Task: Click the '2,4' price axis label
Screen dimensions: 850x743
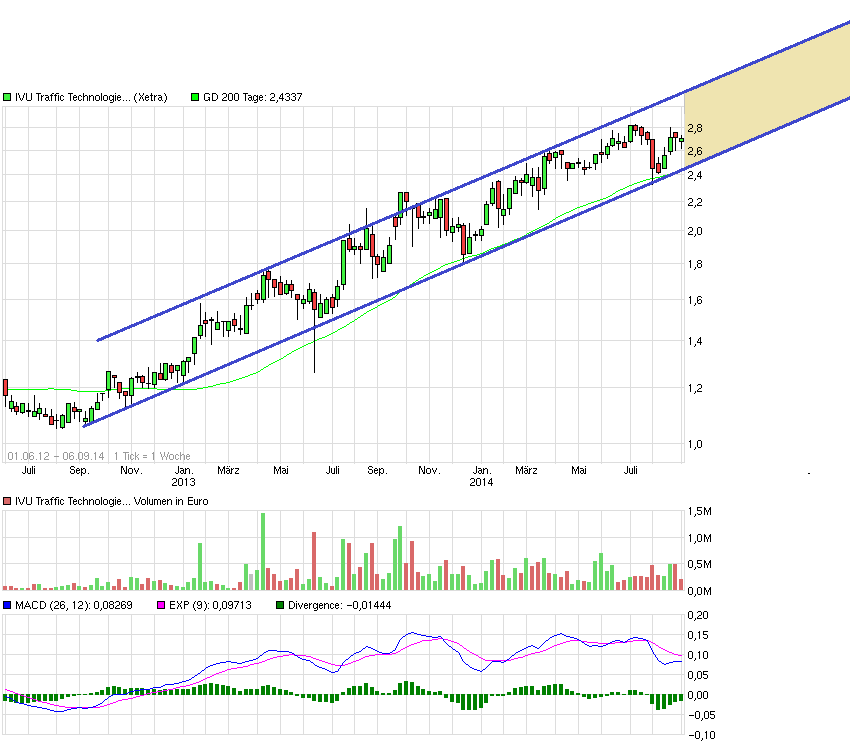Action: tap(695, 175)
